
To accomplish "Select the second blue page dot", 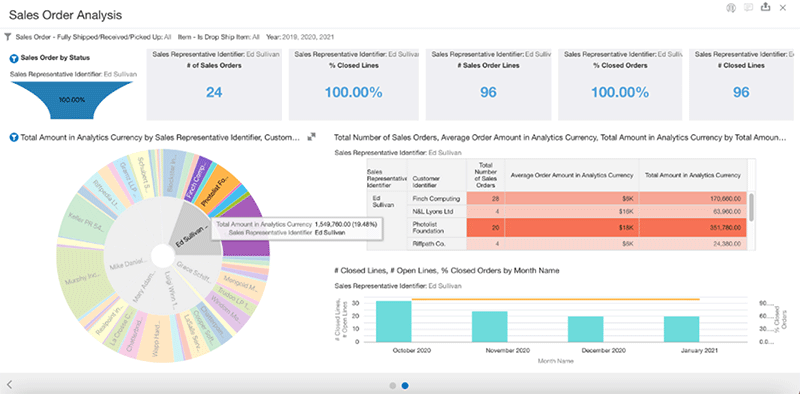I will click(405, 386).
